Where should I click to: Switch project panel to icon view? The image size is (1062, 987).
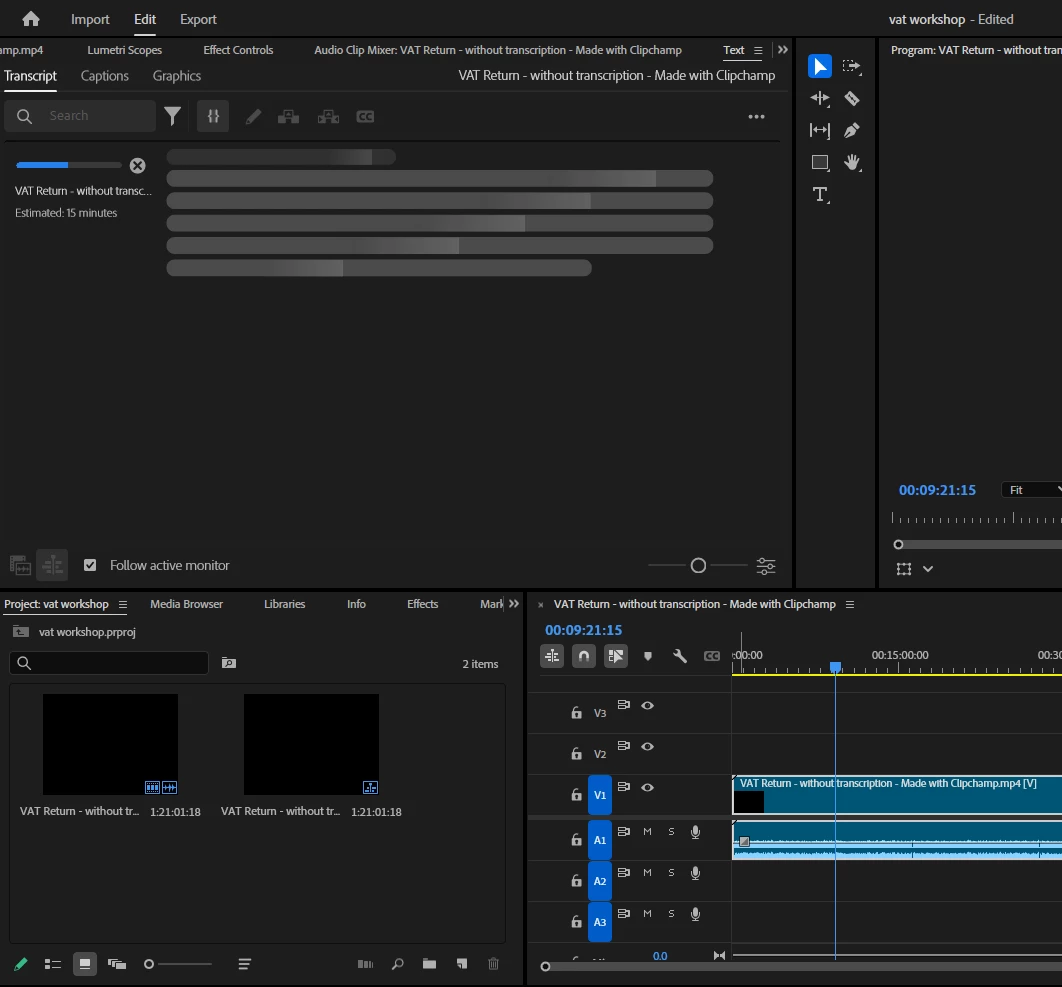pos(85,963)
